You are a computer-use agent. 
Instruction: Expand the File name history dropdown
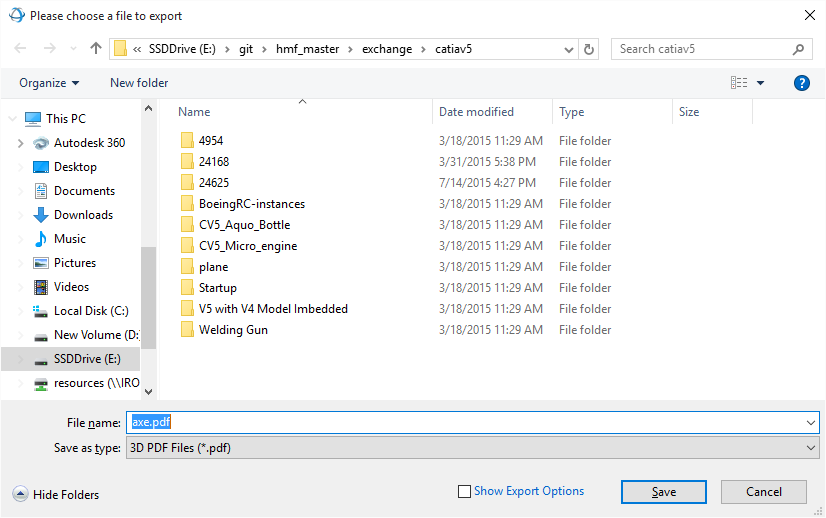(x=809, y=423)
